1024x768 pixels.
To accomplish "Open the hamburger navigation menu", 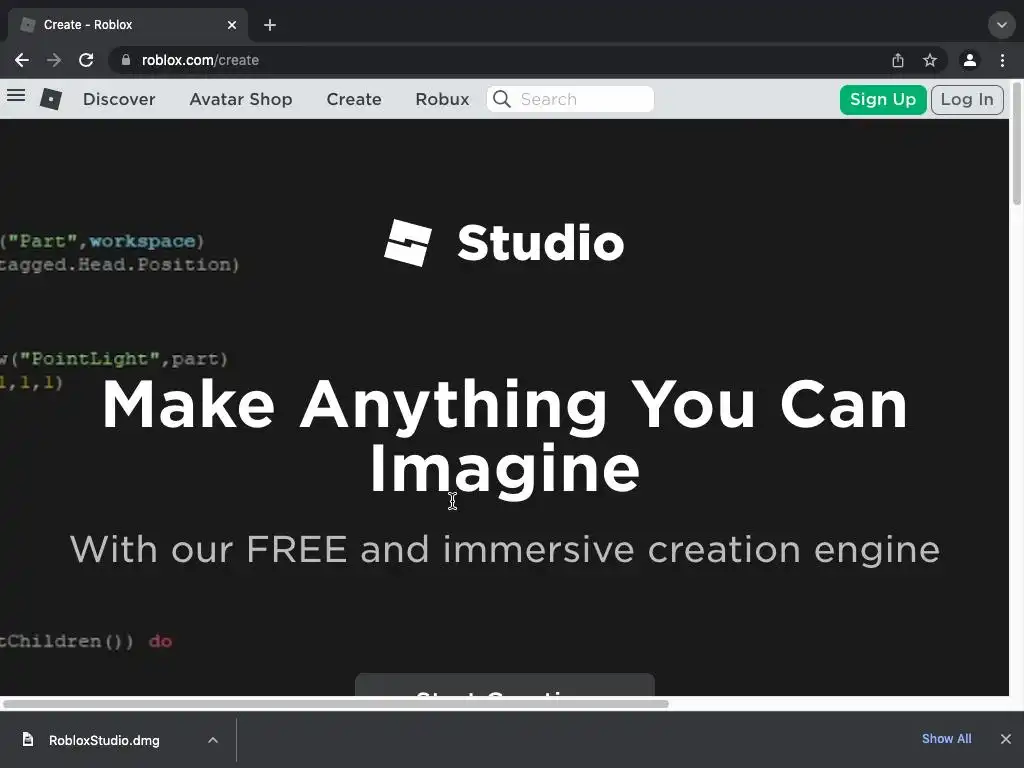I will 16,96.
